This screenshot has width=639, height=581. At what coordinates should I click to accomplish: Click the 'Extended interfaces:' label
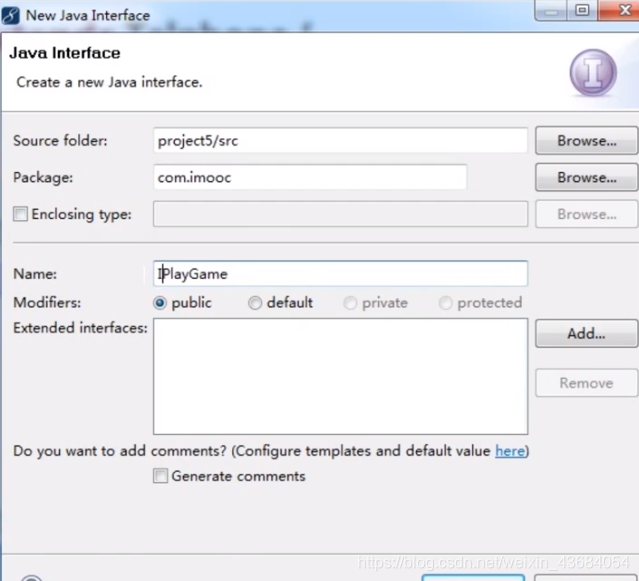pyautogui.click(x=80, y=328)
